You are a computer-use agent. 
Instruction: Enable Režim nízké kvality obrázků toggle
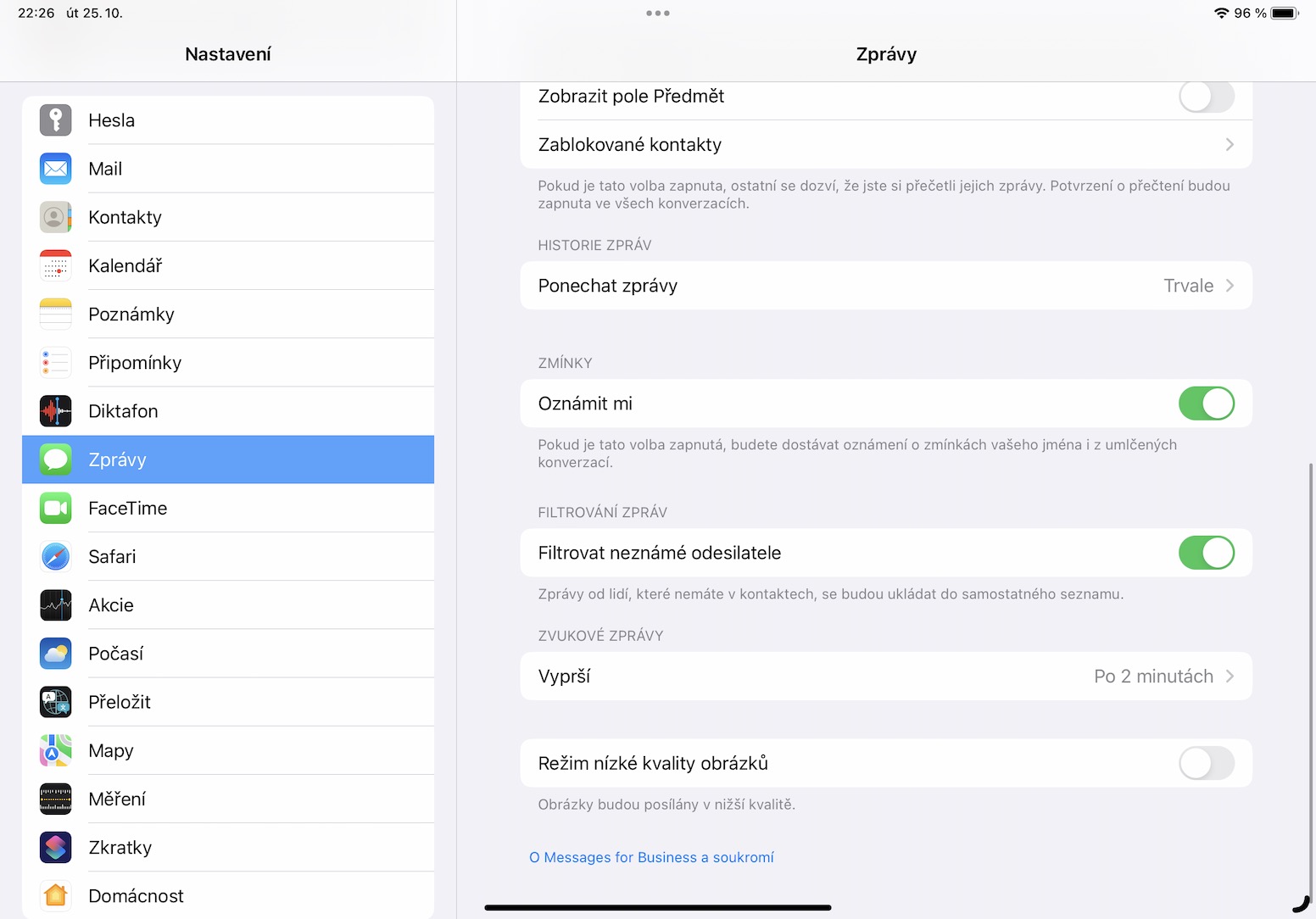tap(1206, 763)
